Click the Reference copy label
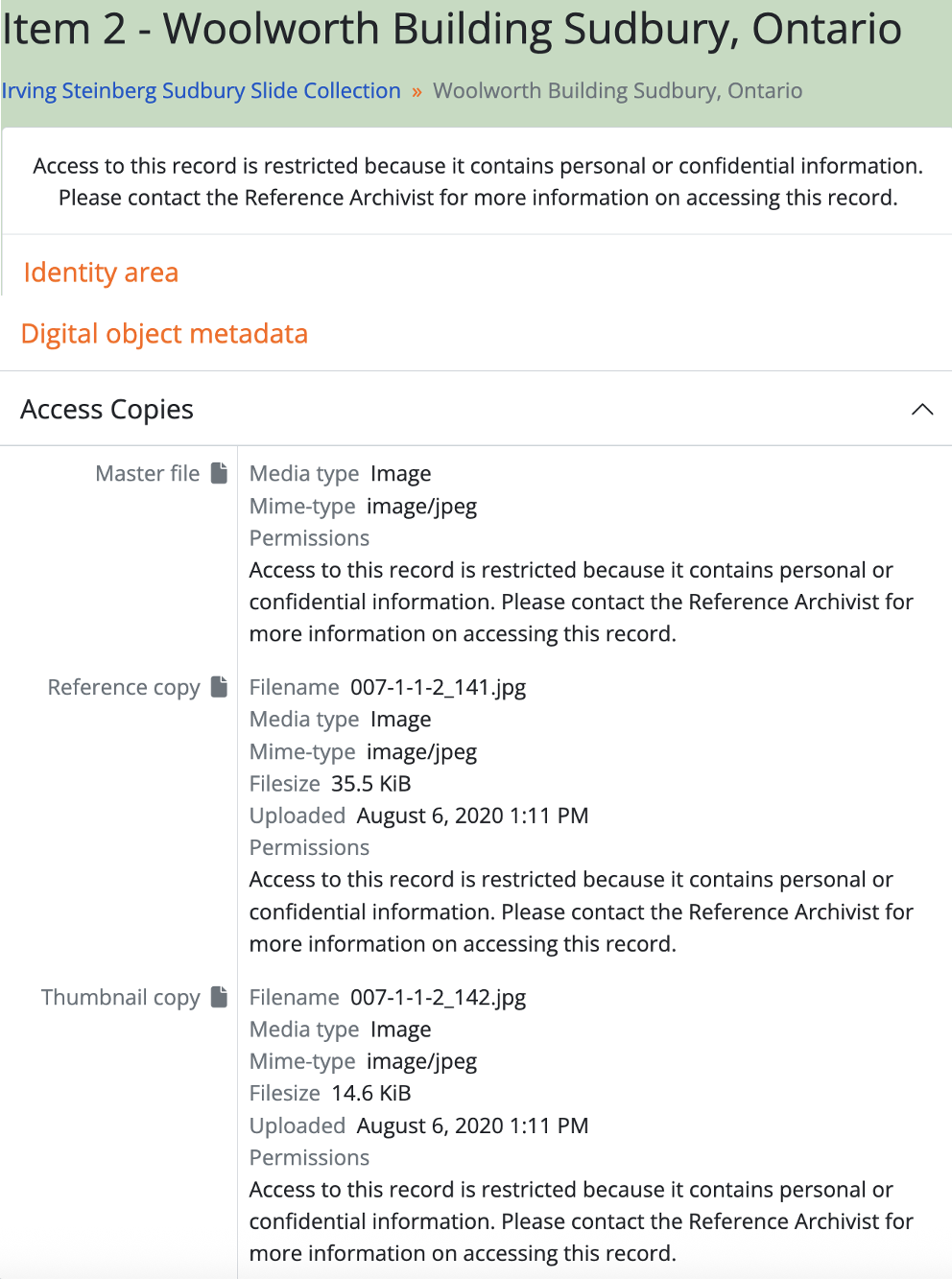The image size is (952, 1279). click(x=124, y=687)
